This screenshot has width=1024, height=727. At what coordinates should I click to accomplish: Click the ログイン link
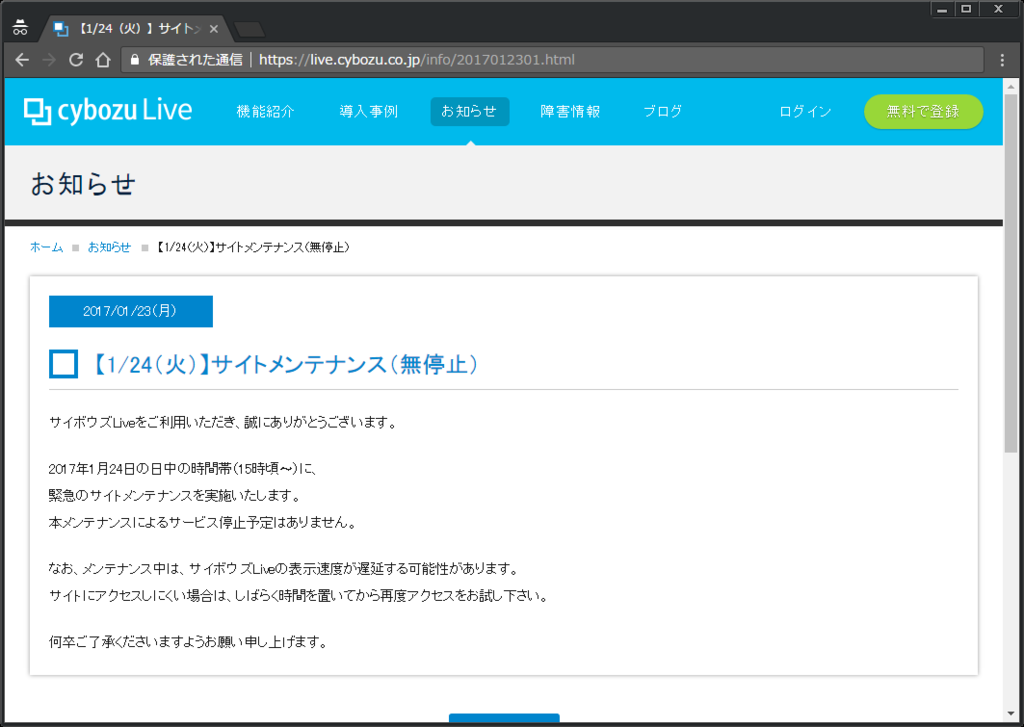click(805, 112)
